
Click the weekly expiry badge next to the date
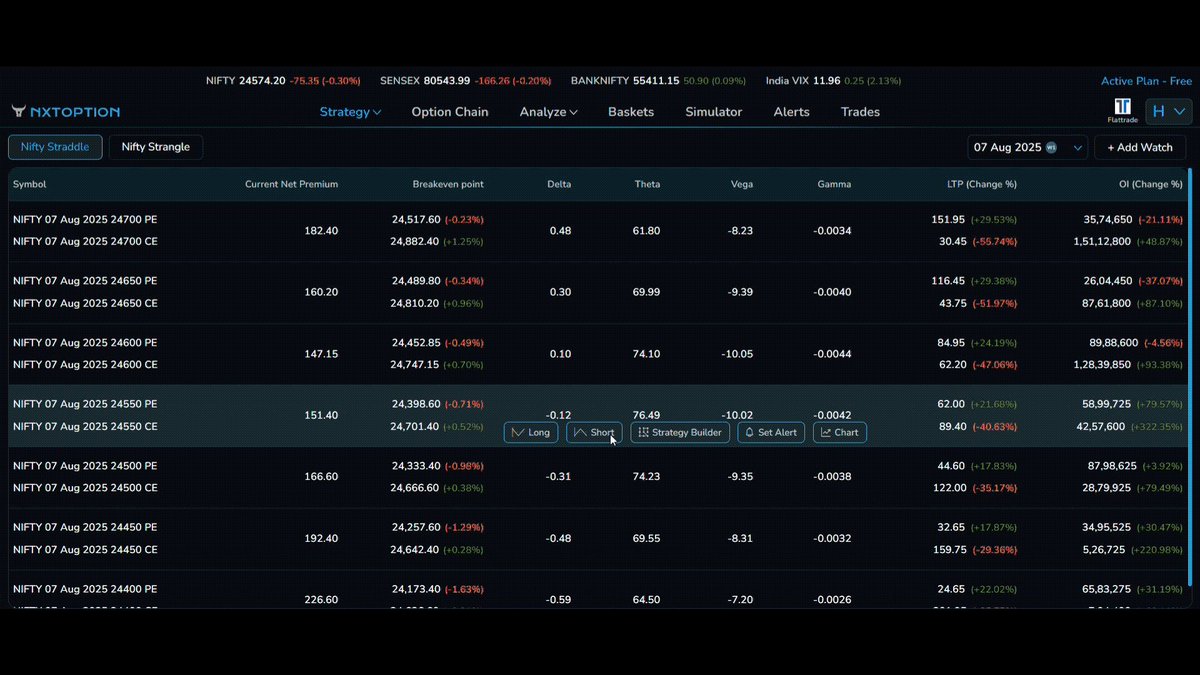1051,147
